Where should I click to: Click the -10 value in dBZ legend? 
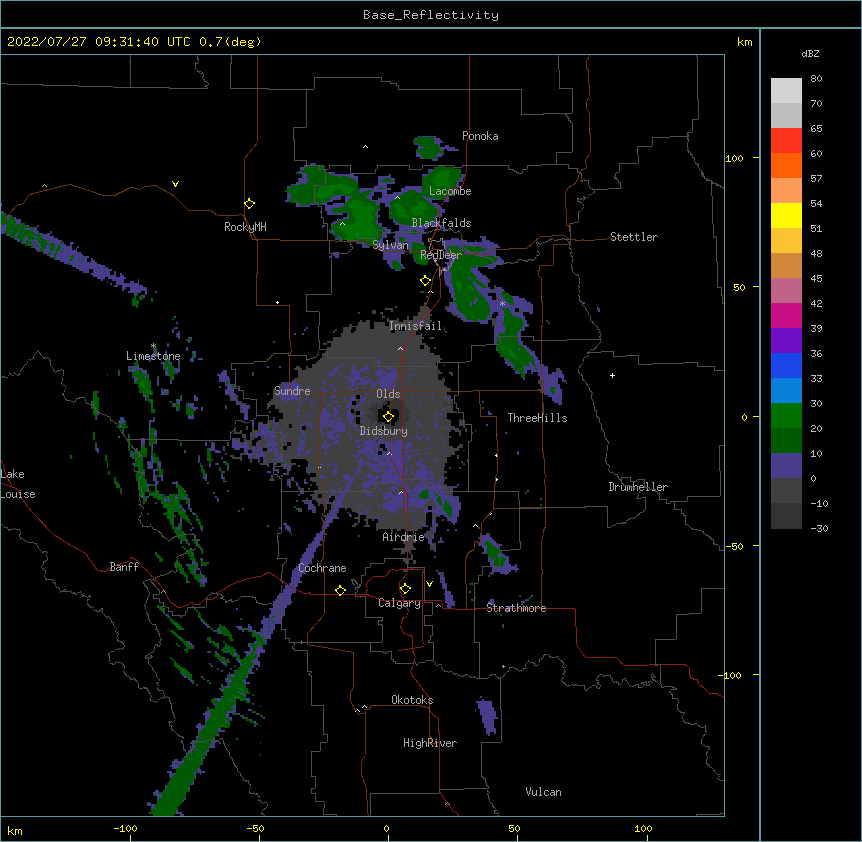[819, 503]
